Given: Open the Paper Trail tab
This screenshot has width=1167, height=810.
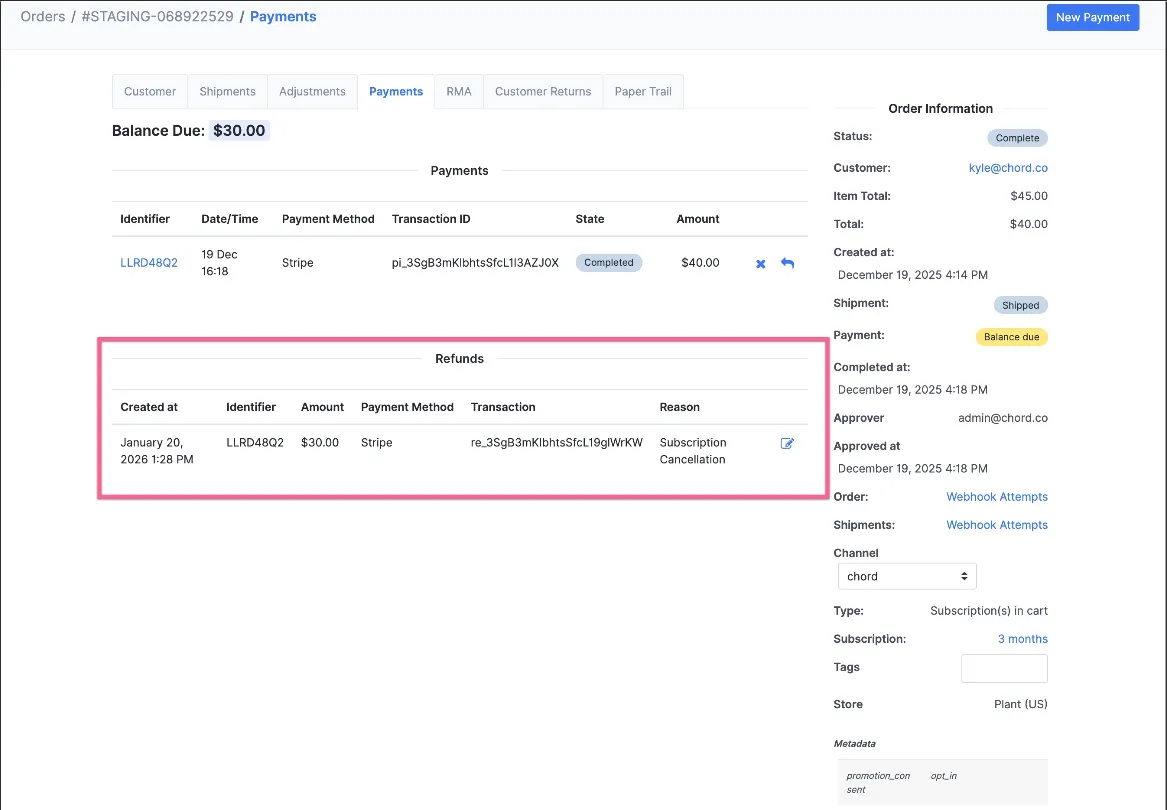Looking at the screenshot, I should (643, 92).
